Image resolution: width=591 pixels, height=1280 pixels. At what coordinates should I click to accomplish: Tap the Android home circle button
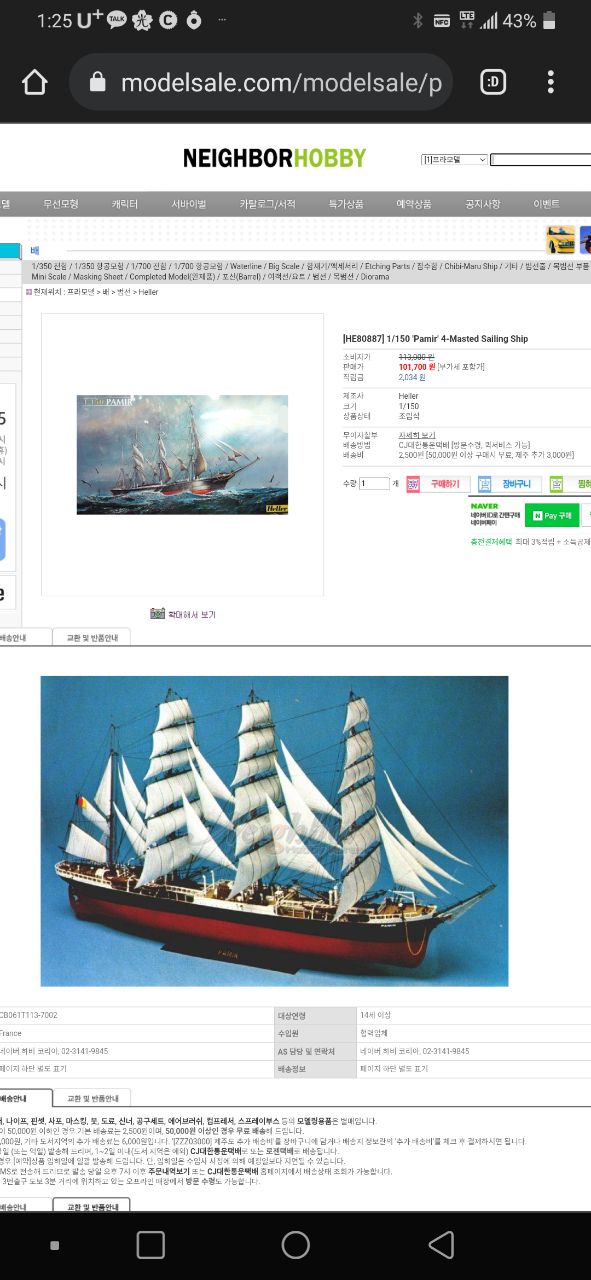[x=296, y=1244]
